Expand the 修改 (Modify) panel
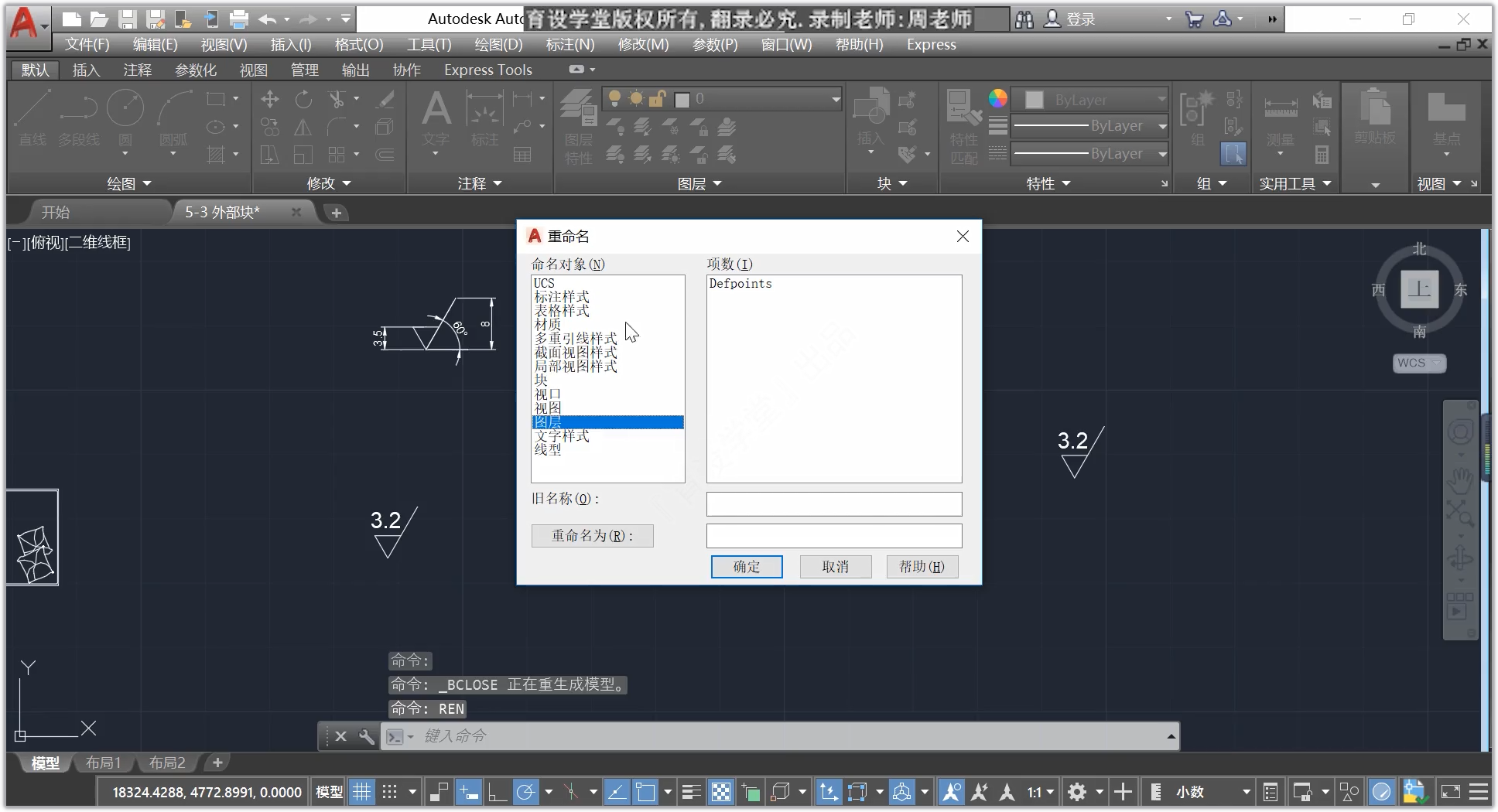The image size is (1498, 812). pos(329,184)
